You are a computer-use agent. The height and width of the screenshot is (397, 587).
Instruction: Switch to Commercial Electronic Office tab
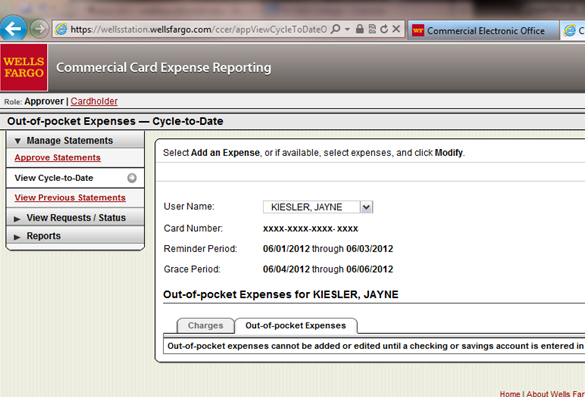tap(483, 30)
